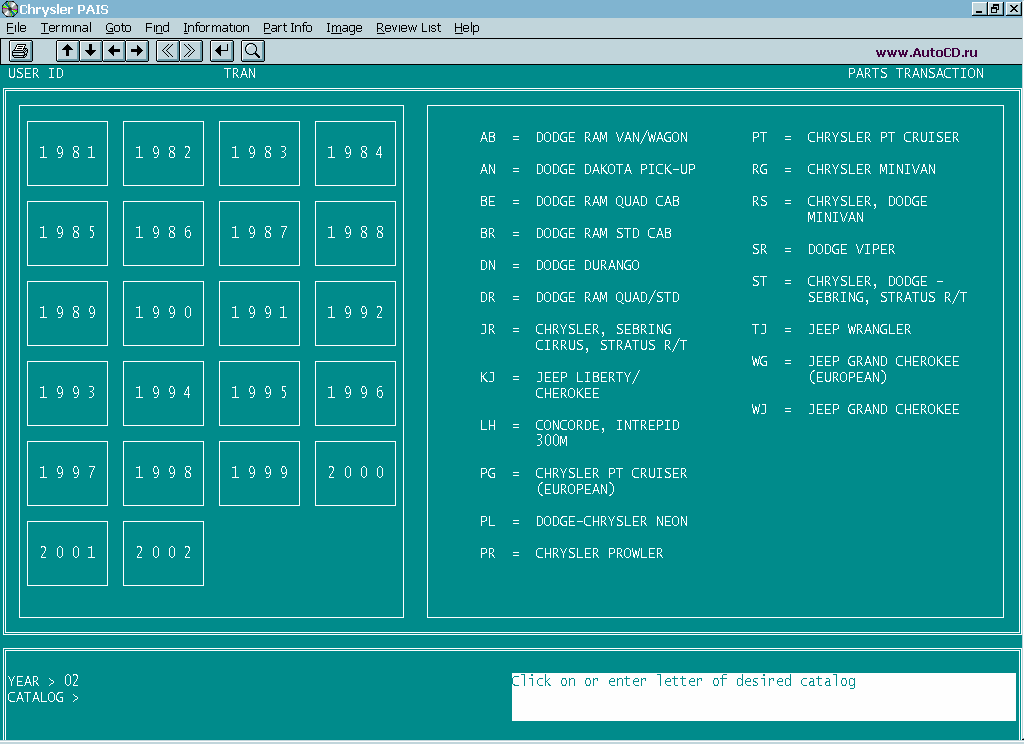Select the JR Chrysler Sebring Cirrus catalog
Screen dimensions: 1024x744
(584, 337)
